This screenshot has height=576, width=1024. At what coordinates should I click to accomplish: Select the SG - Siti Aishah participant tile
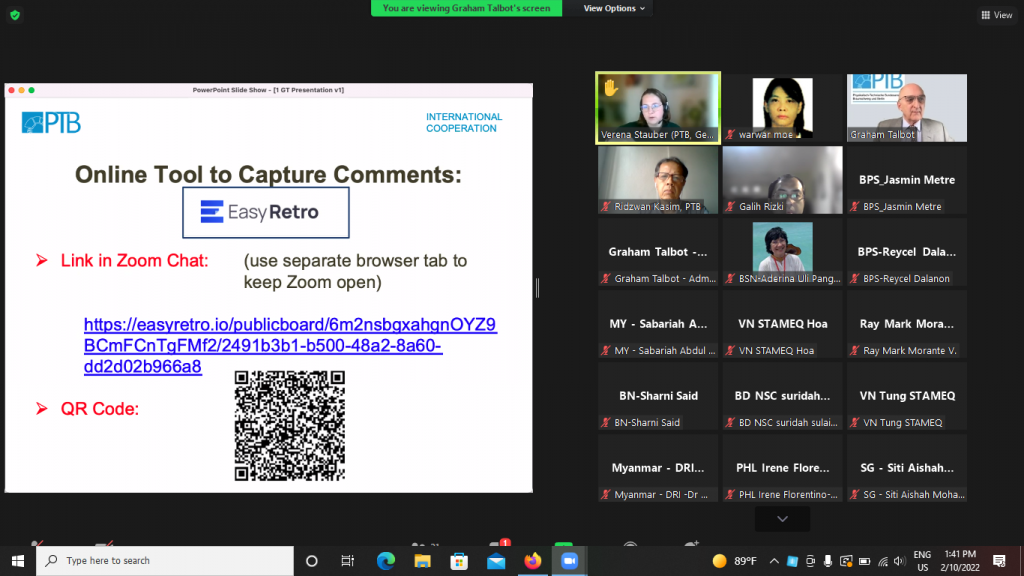point(907,468)
